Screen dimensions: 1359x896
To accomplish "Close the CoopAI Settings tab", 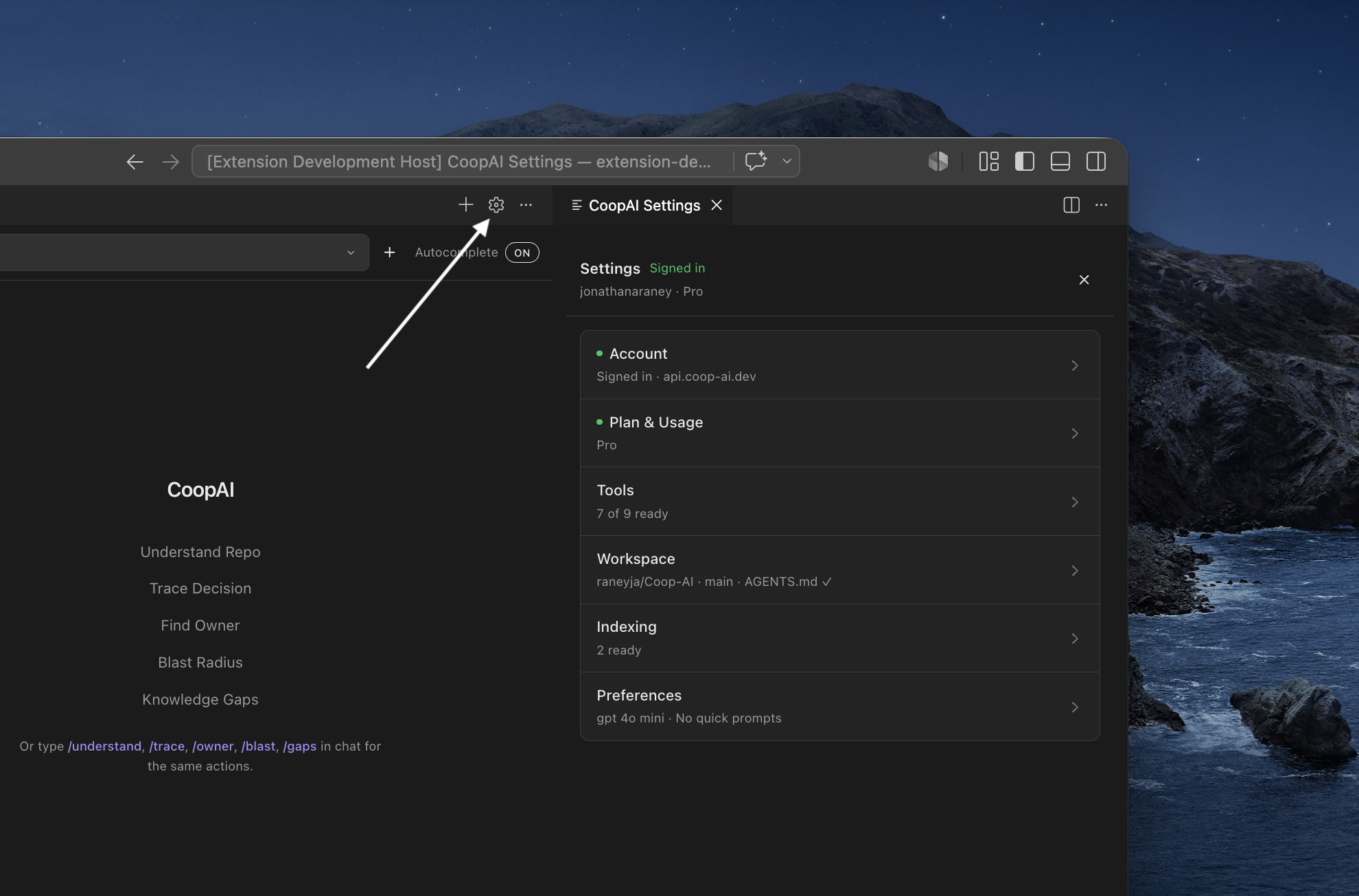I will (717, 205).
